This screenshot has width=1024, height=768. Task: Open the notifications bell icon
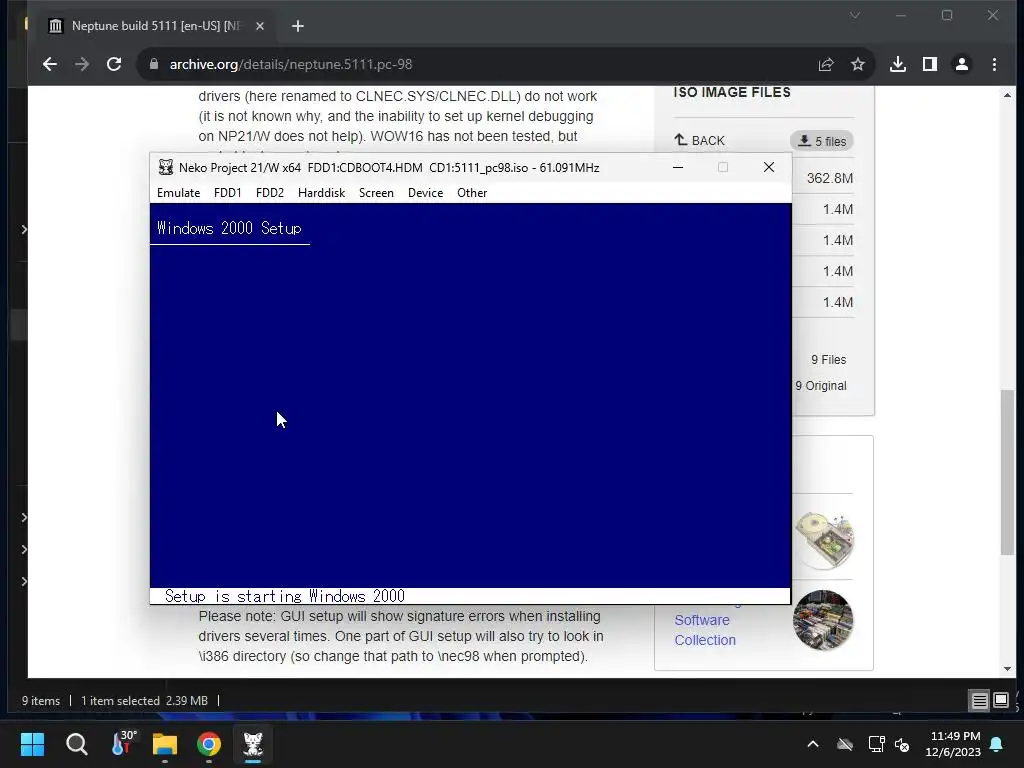(x=997, y=744)
